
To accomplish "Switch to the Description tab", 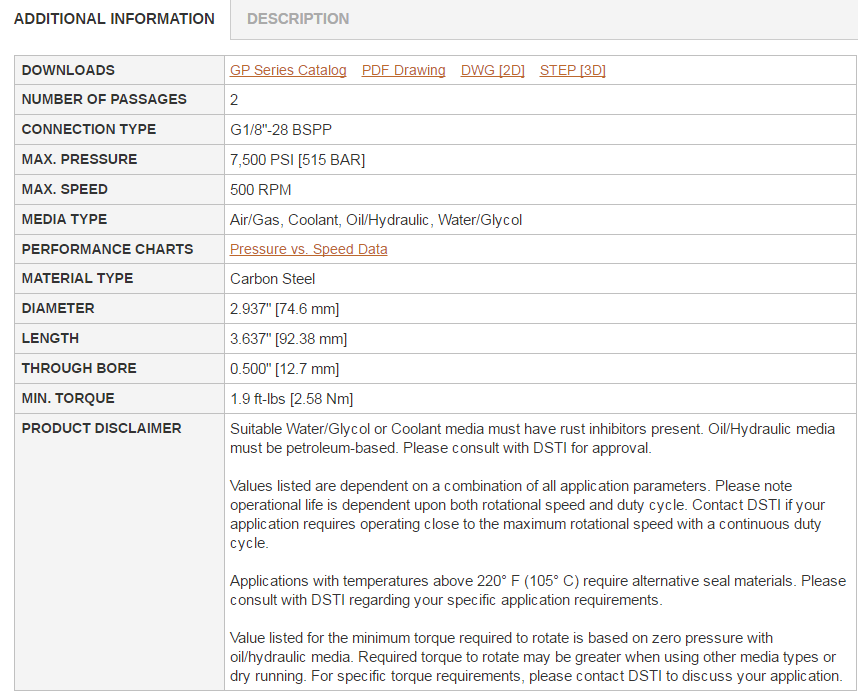I will pyautogui.click(x=298, y=19).
